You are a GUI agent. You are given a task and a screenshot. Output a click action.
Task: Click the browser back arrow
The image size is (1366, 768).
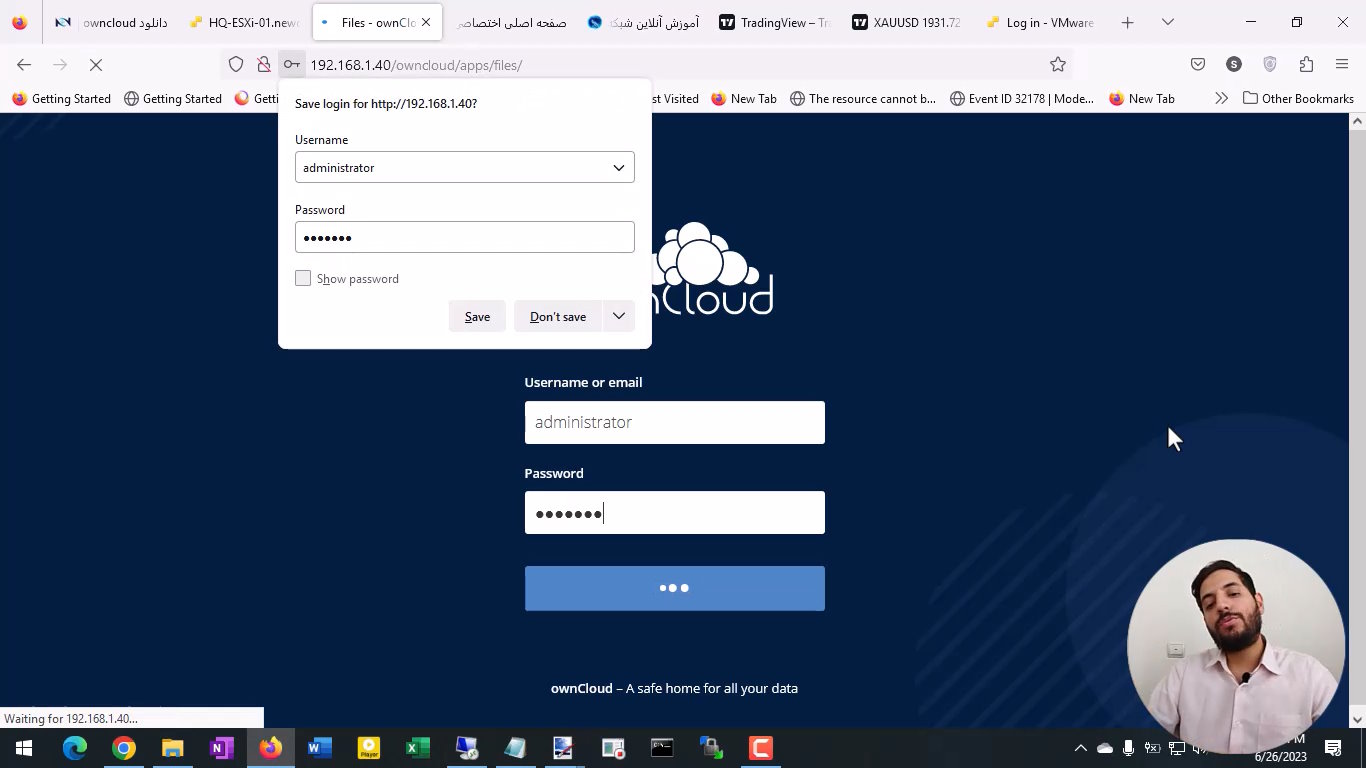click(x=24, y=65)
